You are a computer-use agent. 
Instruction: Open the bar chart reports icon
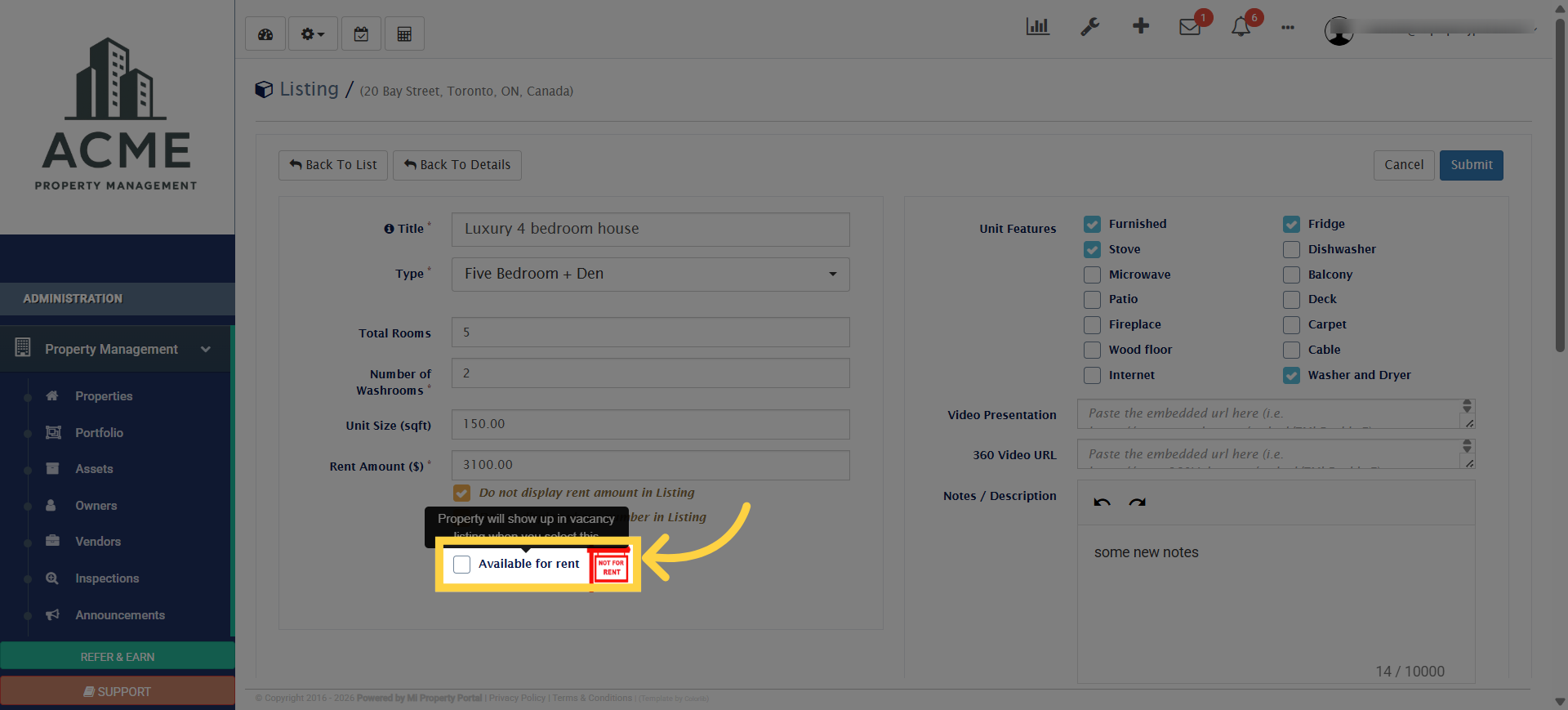click(1038, 26)
